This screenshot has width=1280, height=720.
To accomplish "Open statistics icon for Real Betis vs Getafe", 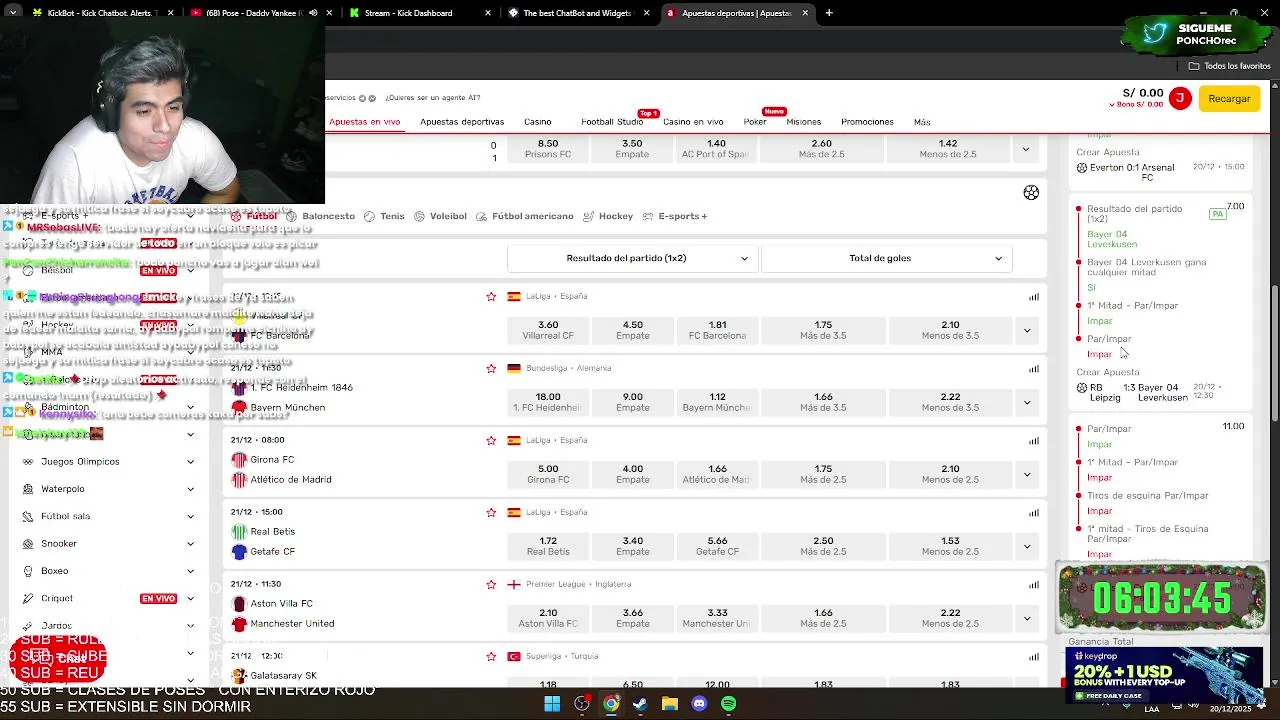I will click(x=1034, y=512).
